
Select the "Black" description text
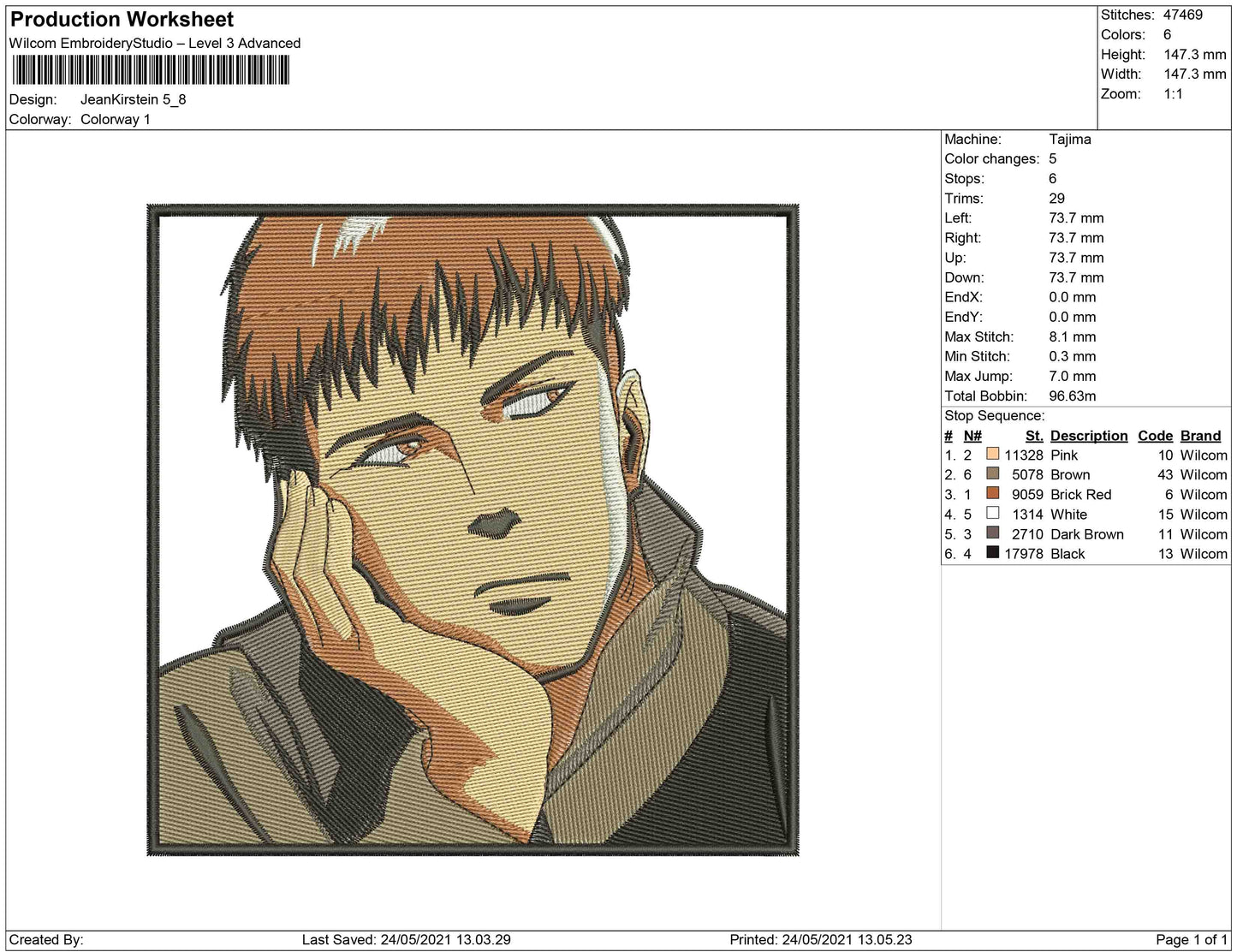coord(1068,554)
